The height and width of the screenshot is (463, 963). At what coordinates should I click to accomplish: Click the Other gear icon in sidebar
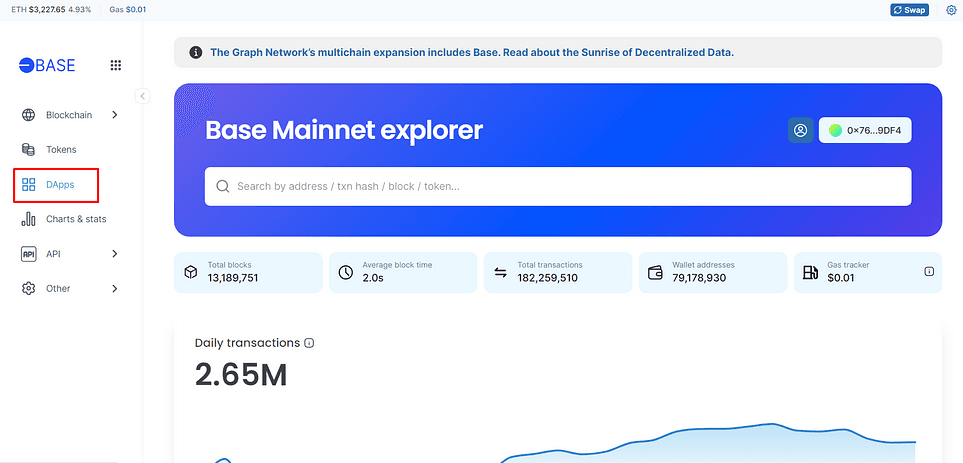pyautogui.click(x=28, y=289)
